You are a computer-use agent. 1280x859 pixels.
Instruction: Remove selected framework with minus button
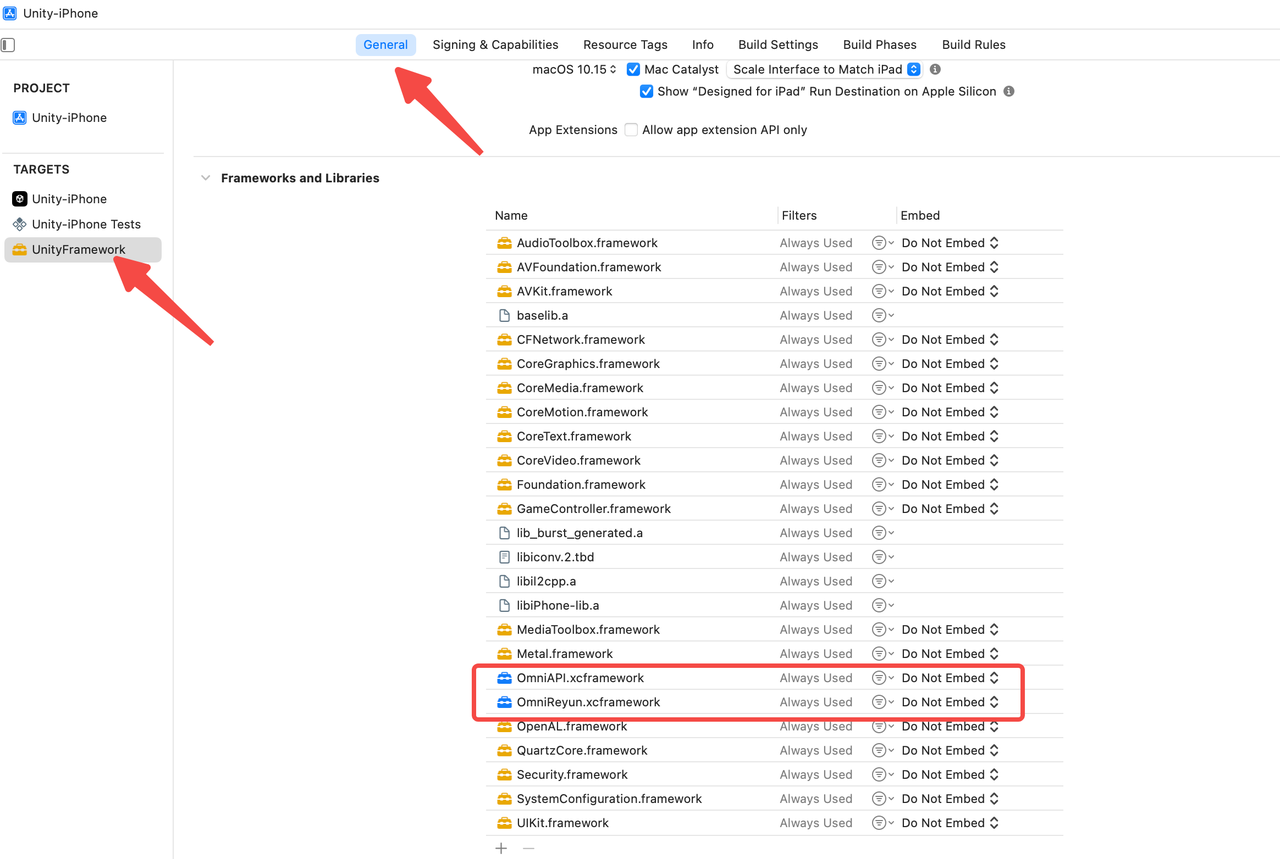[529, 848]
